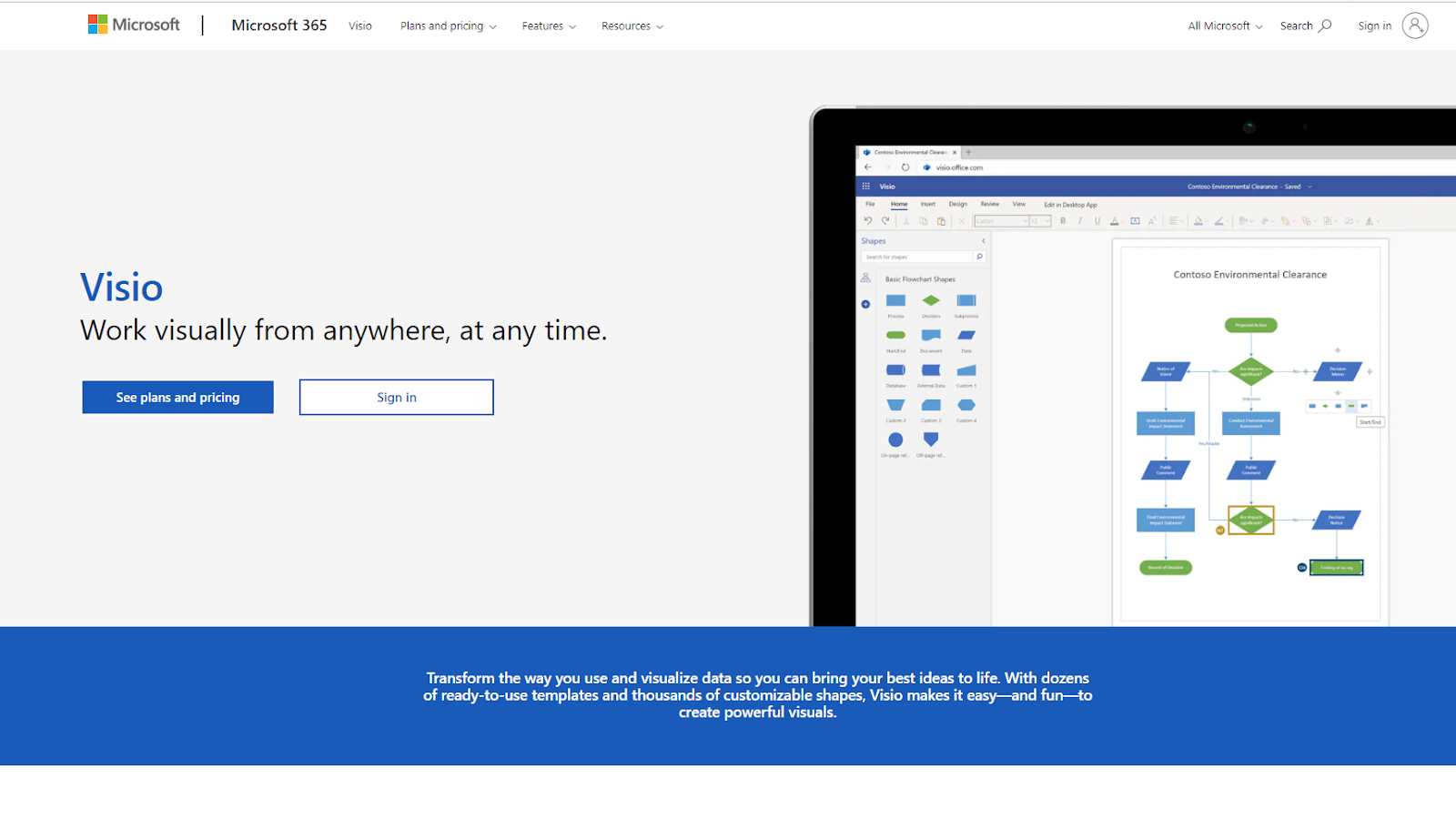Select the Process shape in the laptop's Visio stencil
The width and height of the screenshot is (1456, 819).
(x=895, y=300)
